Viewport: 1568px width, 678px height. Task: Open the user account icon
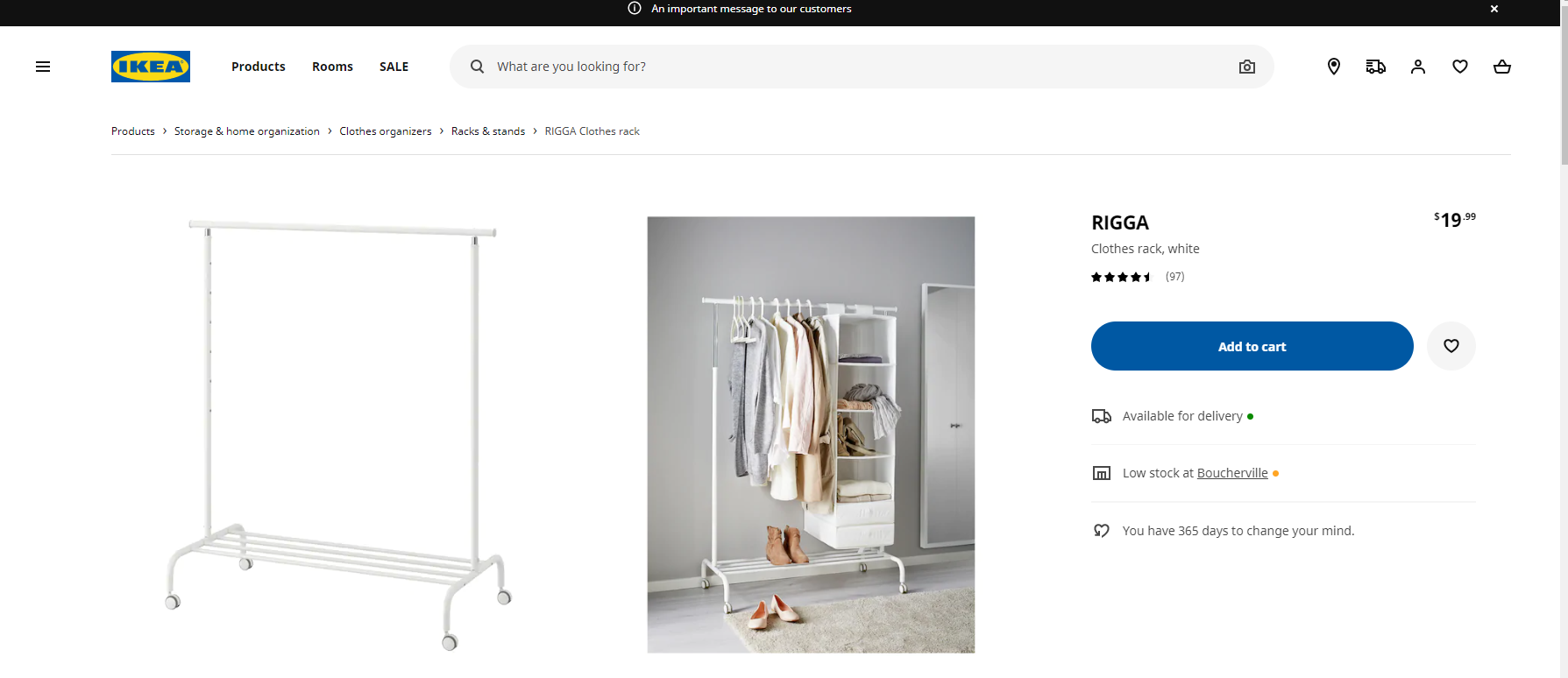1417,67
